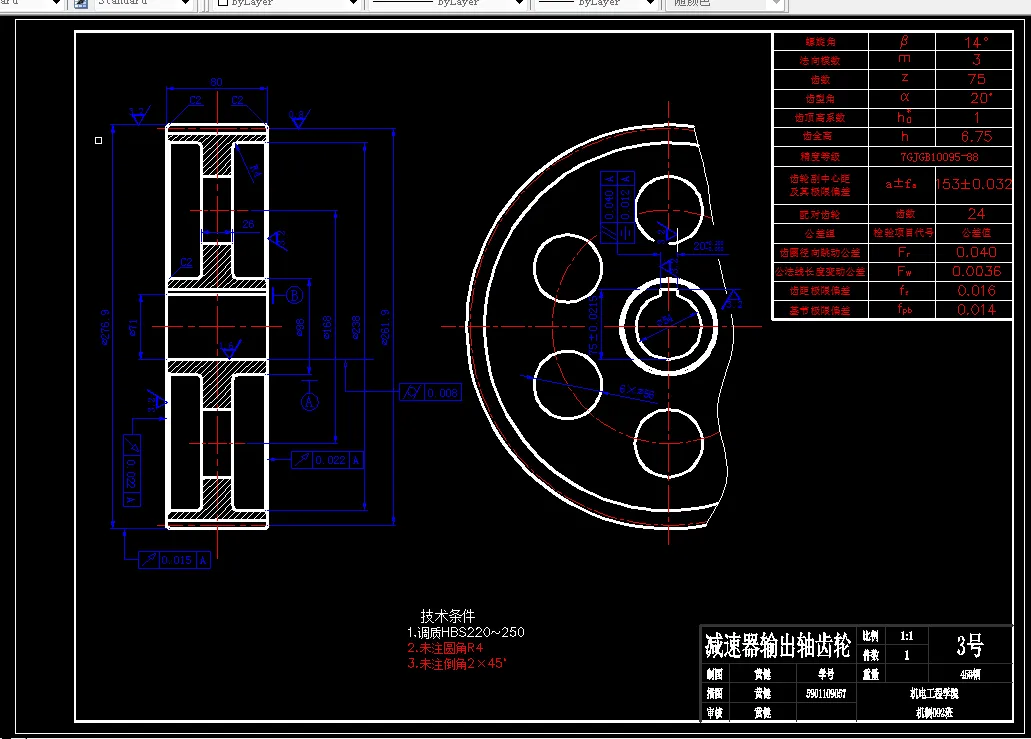Select the ø261.9 dimension text

click(x=385, y=327)
